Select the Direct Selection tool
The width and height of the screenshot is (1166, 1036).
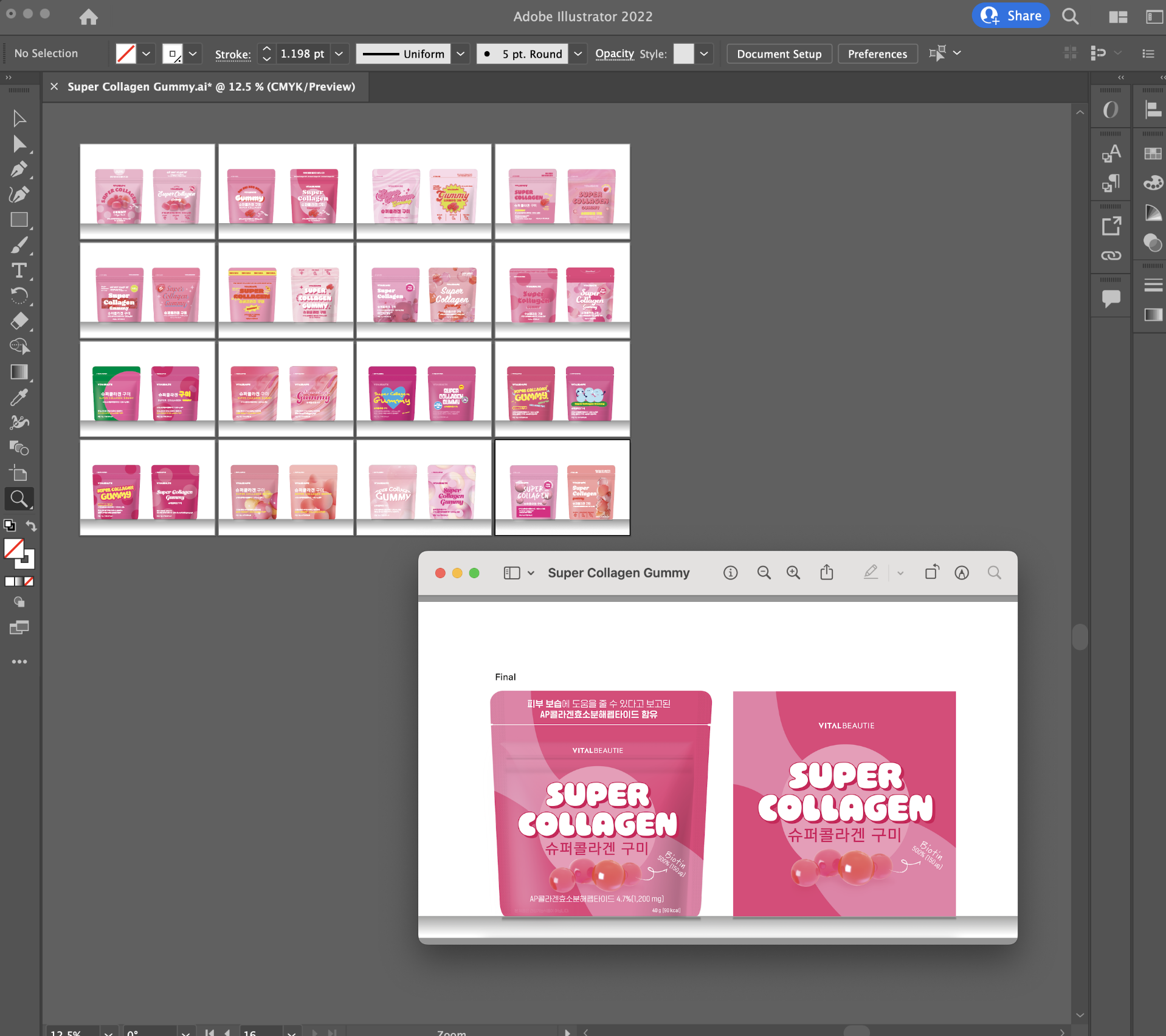tap(19, 144)
